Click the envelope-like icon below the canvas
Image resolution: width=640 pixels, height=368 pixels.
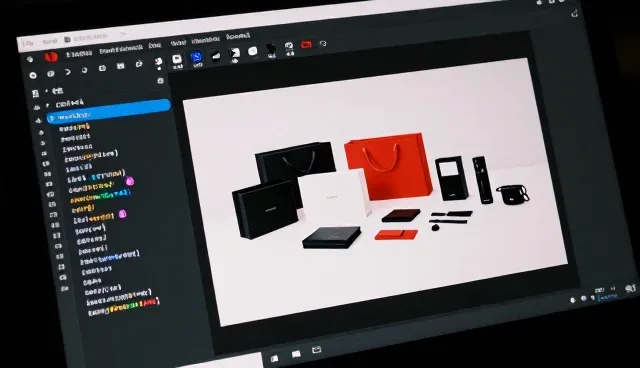(316, 350)
